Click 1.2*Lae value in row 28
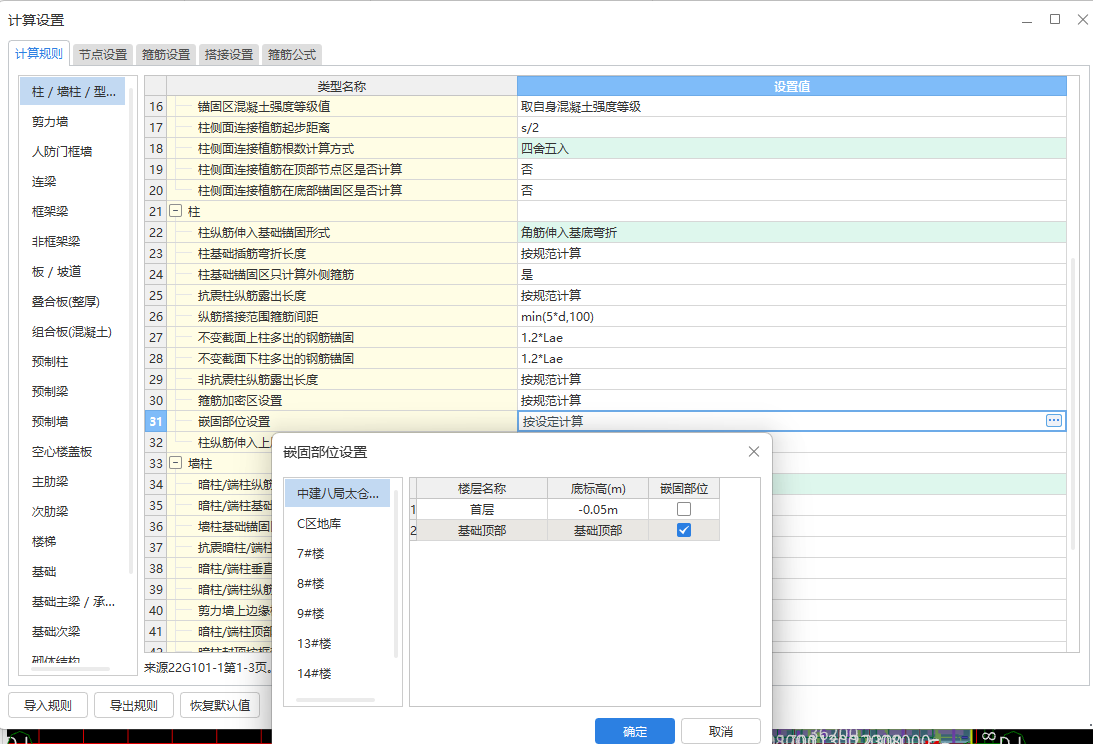This screenshot has width=1093, height=744. click(792, 358)
